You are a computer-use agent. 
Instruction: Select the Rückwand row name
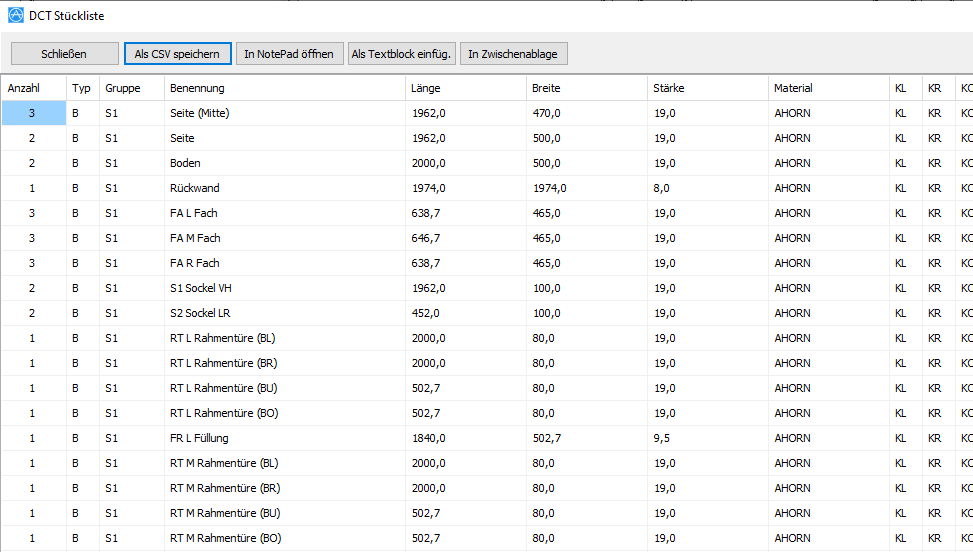pyautogui.click(x=195, y=188)
